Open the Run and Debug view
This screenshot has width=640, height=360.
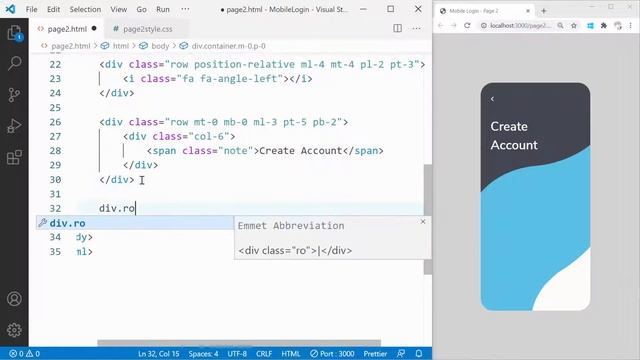click(14, 126)
